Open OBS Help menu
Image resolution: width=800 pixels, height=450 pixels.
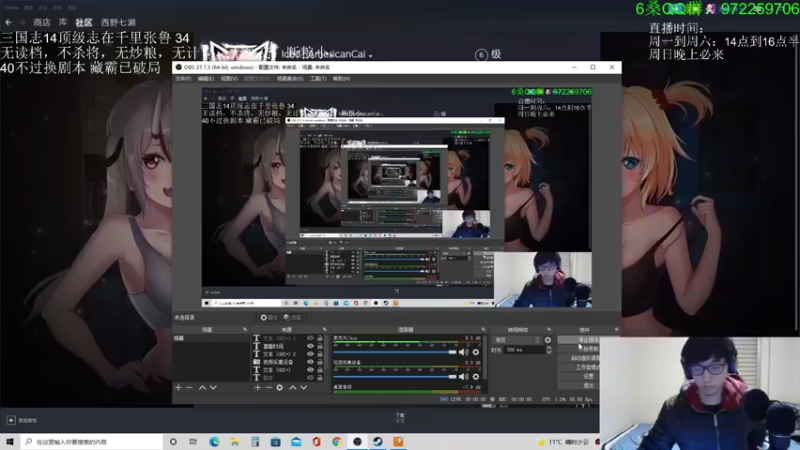[341, 79]
